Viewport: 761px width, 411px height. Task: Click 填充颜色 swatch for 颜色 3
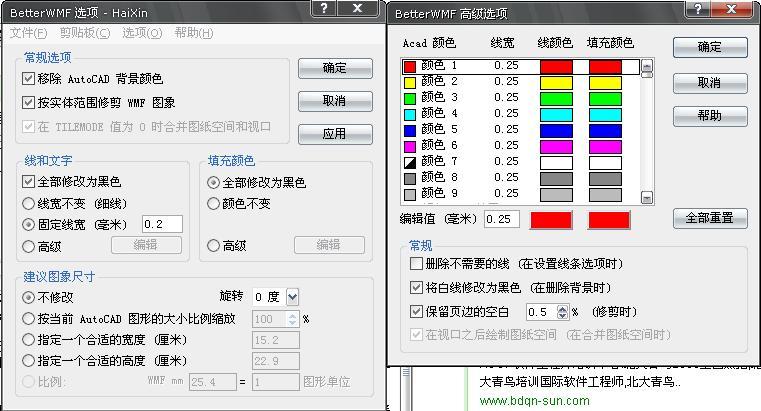(605, 99)
